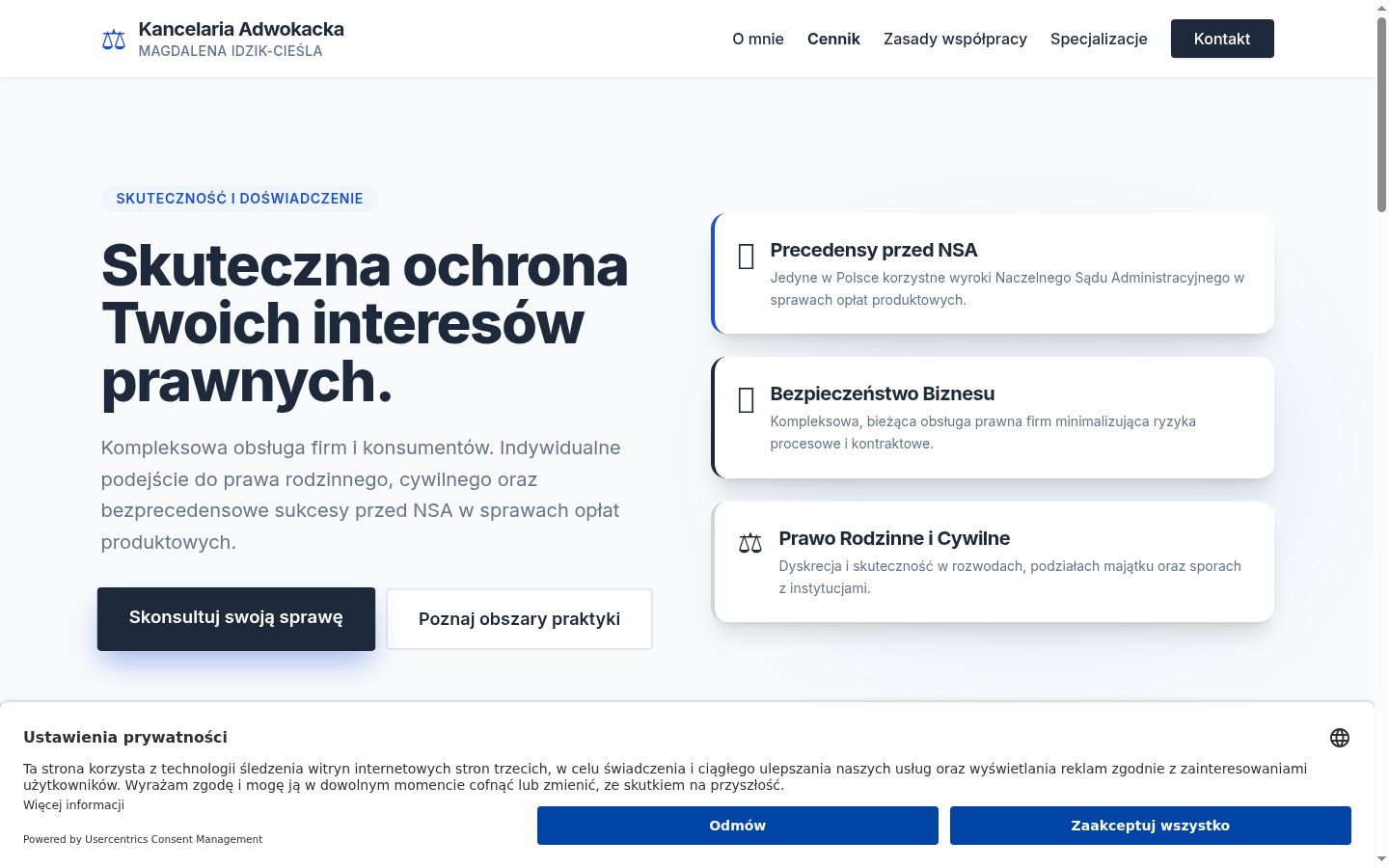Follow the Usercentrics Consent Management link
1389x868 pixels.
coord(174,839)
